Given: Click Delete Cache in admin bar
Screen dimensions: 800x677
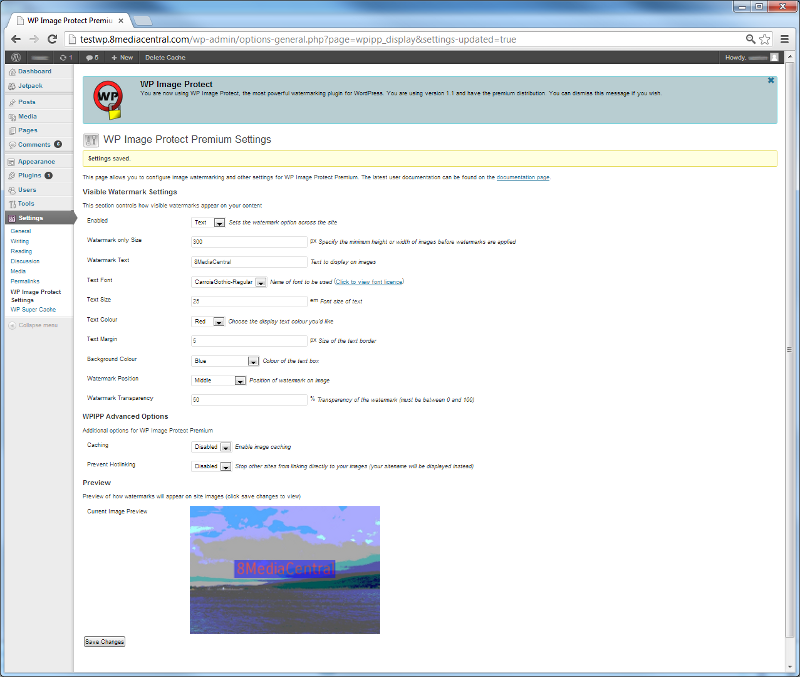Looking at the screenshot, I should click(165, 58).
